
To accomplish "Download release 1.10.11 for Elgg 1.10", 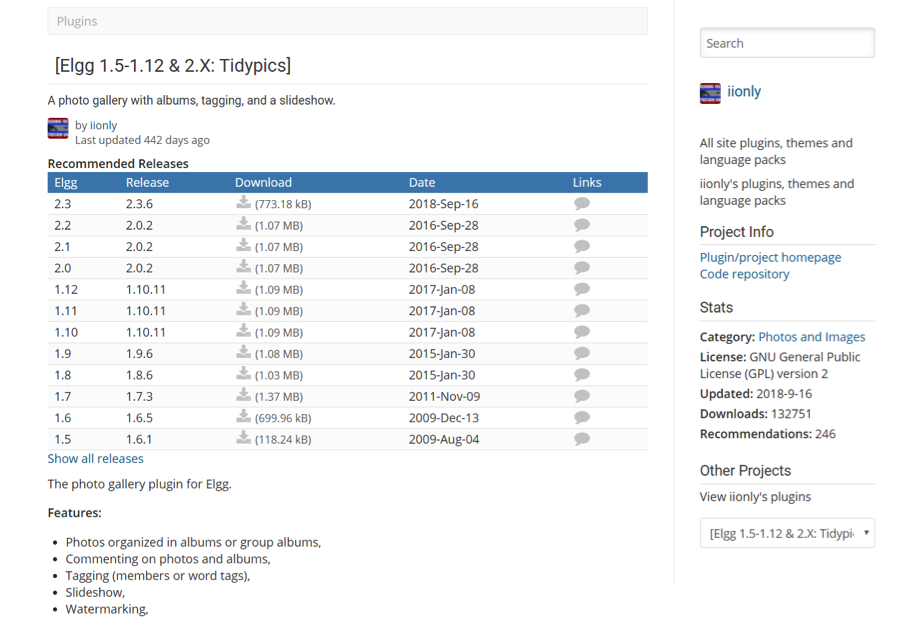I will [x=243, y=331].
